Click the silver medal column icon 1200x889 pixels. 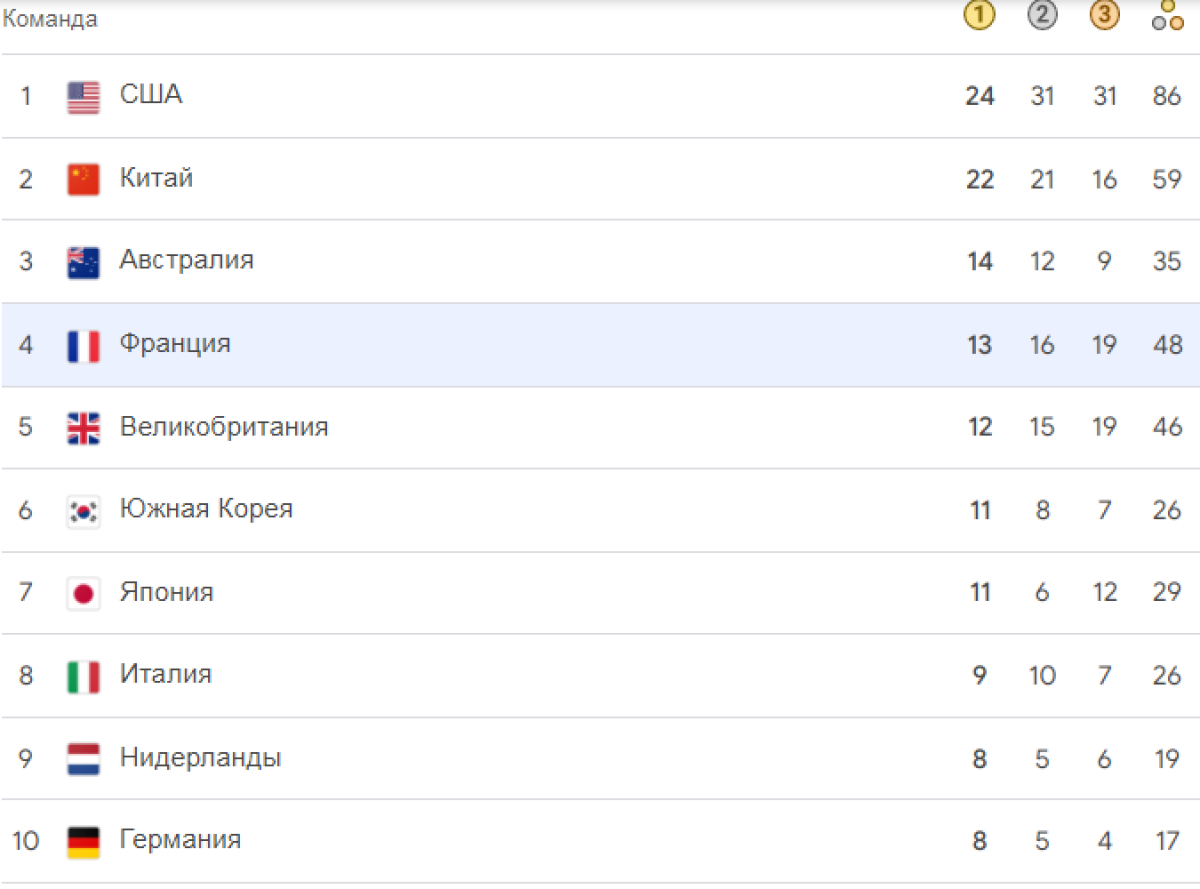(1042, 15)
